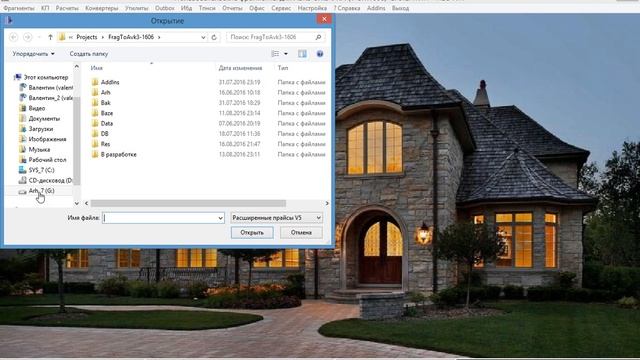Open the 'Имя файла' combo dropdown arrow

(x=220, y=218)
